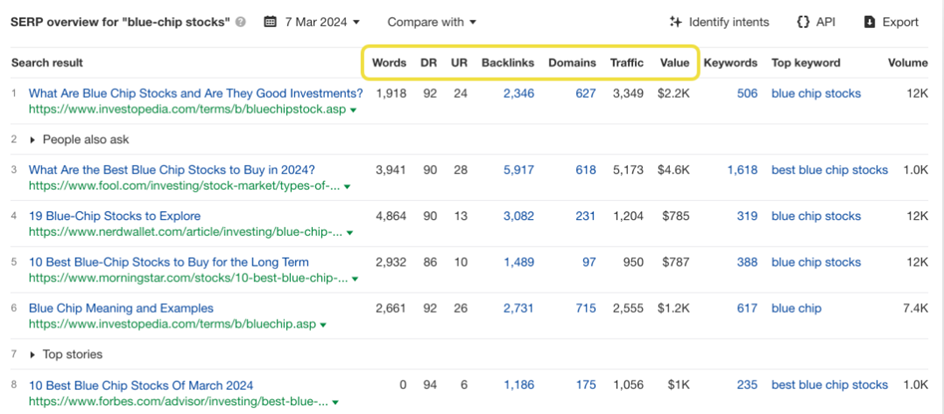
Task: Click backlinks count 1,186
Action: pos(518,385)
